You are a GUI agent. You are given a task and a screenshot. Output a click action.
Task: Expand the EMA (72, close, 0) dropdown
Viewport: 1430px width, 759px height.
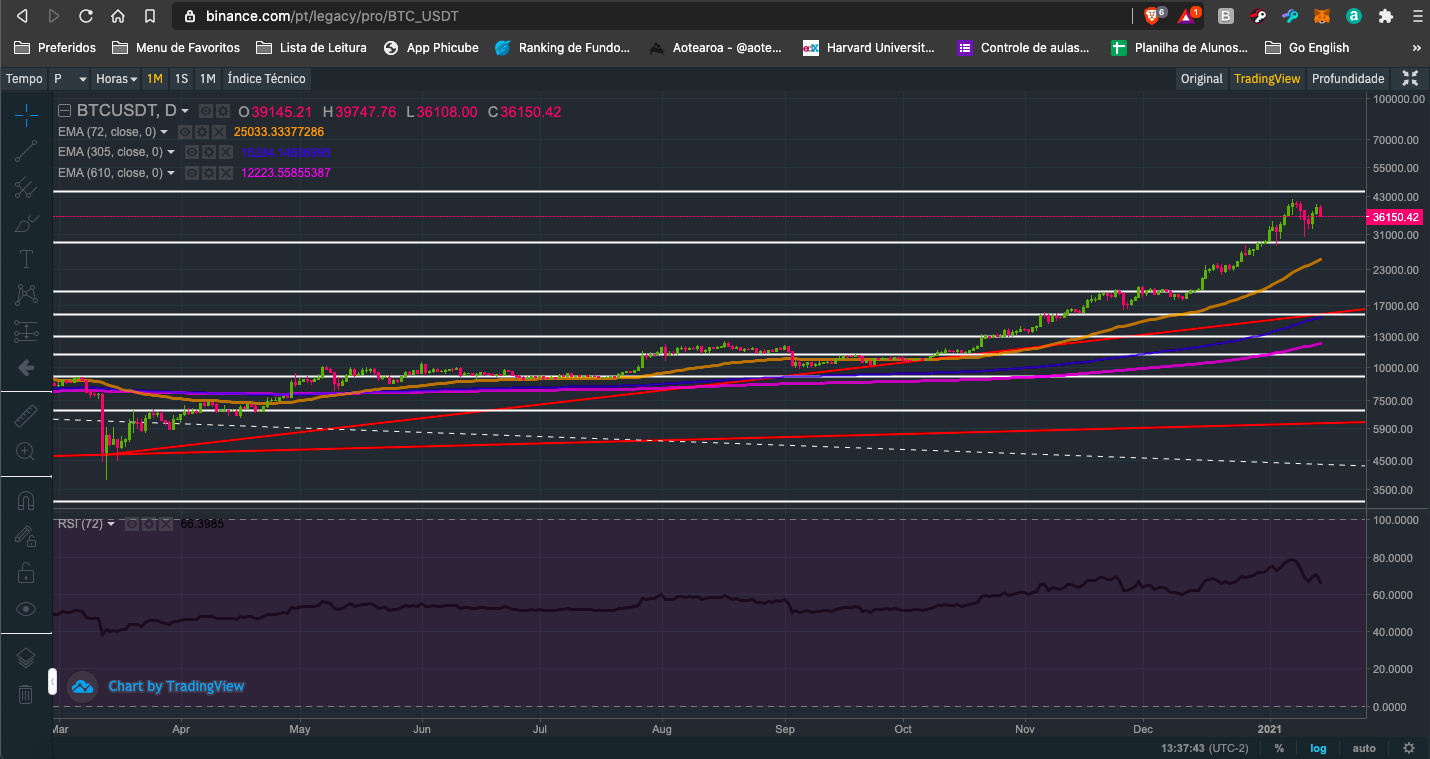(164, 132)
